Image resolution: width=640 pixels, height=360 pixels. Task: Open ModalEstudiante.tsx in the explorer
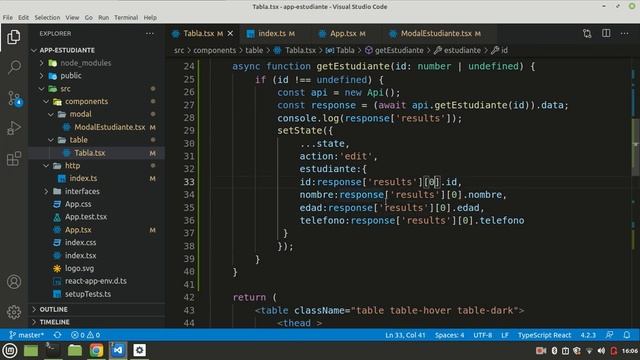pyautogui.click(x=109, y=127)
